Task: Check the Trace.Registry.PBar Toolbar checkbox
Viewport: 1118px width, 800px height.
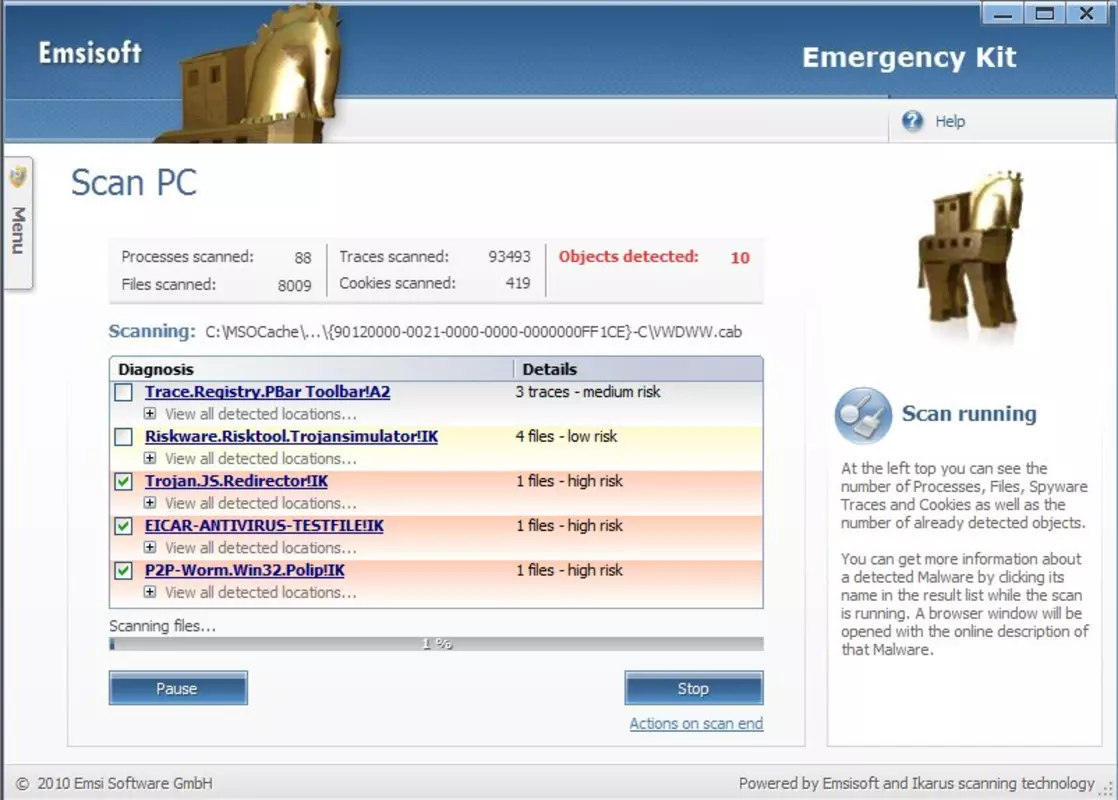Action: (123, 392)
